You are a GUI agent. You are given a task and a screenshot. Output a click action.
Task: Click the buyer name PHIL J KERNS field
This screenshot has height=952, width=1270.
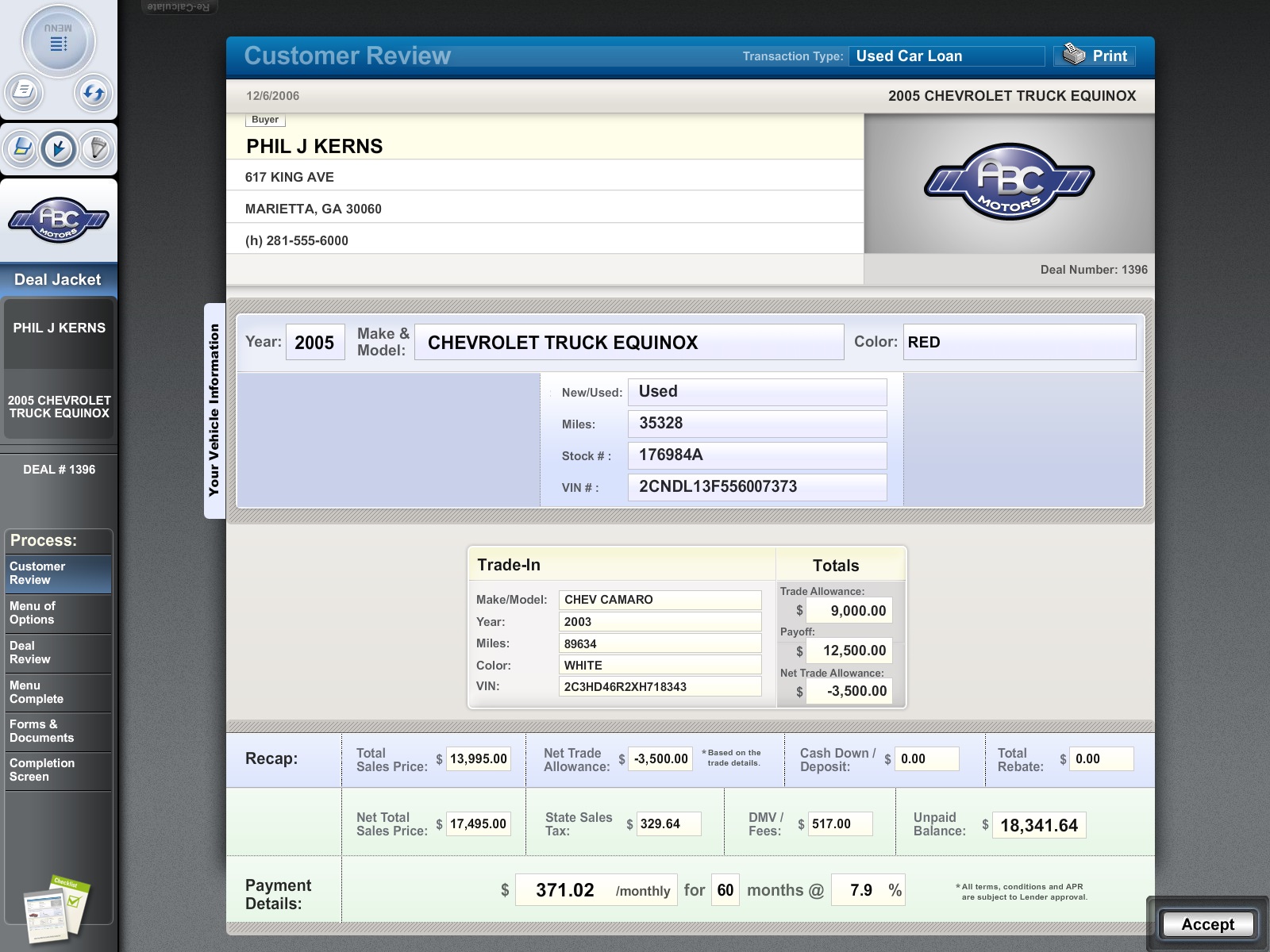pyautogui.click(x=545, y=146)
